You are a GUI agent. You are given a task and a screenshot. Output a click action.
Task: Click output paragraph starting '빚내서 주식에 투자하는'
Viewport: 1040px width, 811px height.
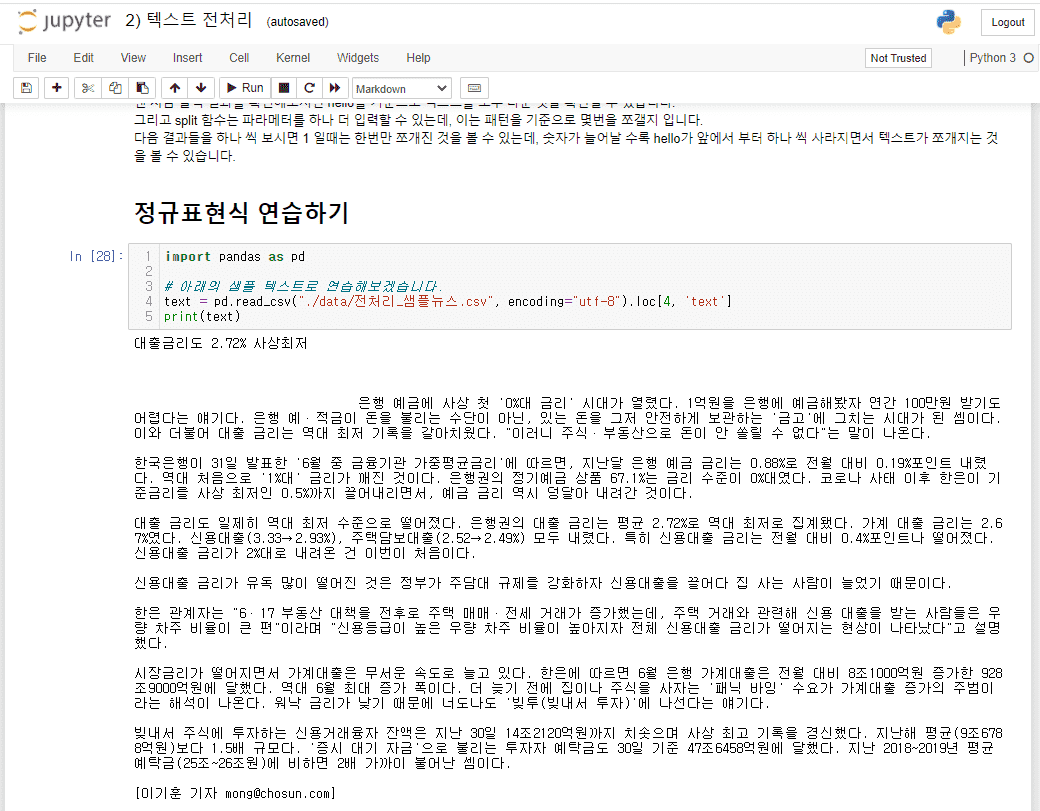pos(568,748)
